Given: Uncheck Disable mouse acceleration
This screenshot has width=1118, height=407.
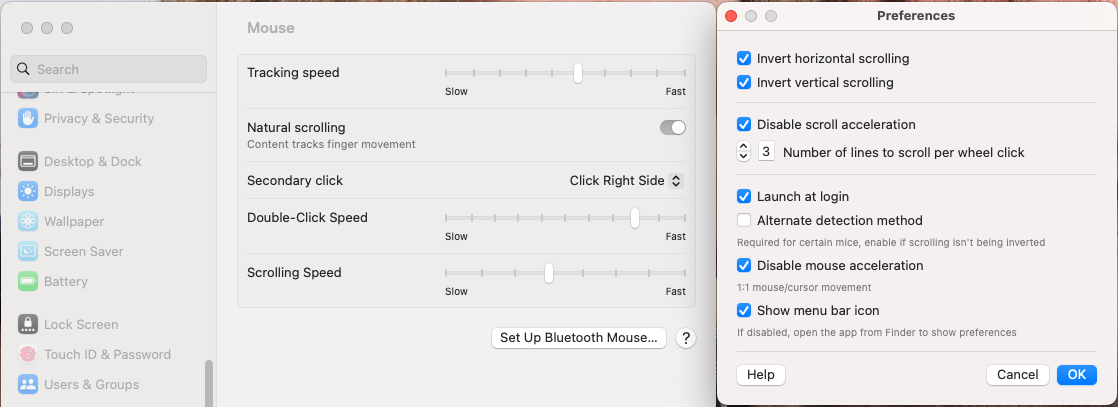Looking at the screenshot, I should (744, 266).
